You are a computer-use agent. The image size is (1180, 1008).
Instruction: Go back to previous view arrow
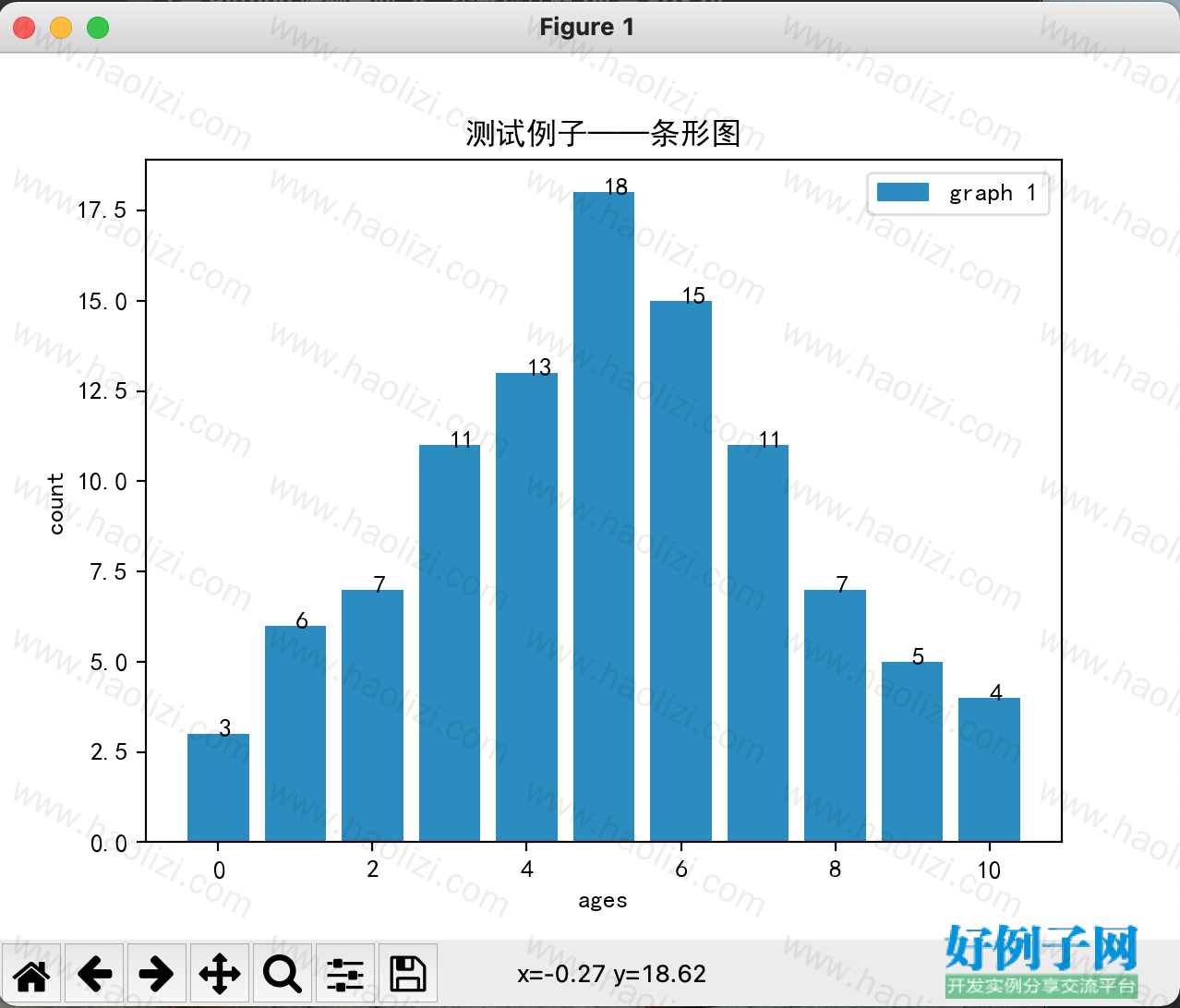[x=94, y=974]
